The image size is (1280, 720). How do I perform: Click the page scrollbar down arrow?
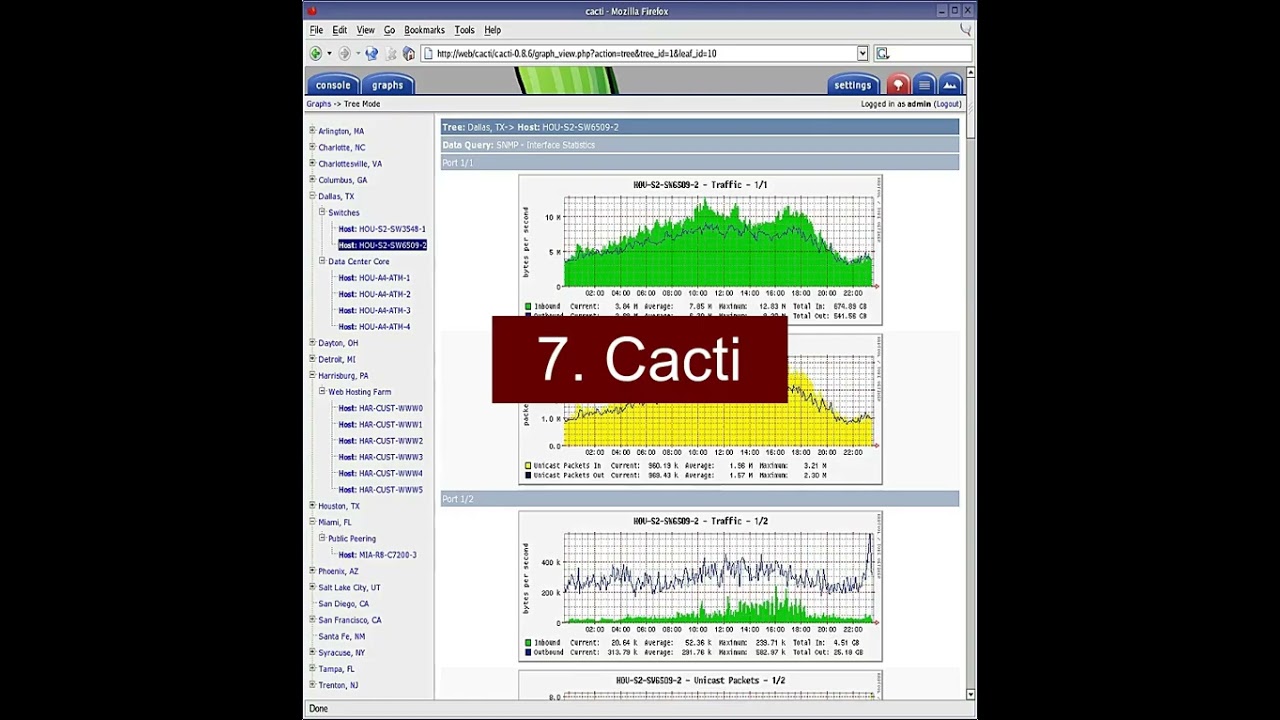point(970,694)
